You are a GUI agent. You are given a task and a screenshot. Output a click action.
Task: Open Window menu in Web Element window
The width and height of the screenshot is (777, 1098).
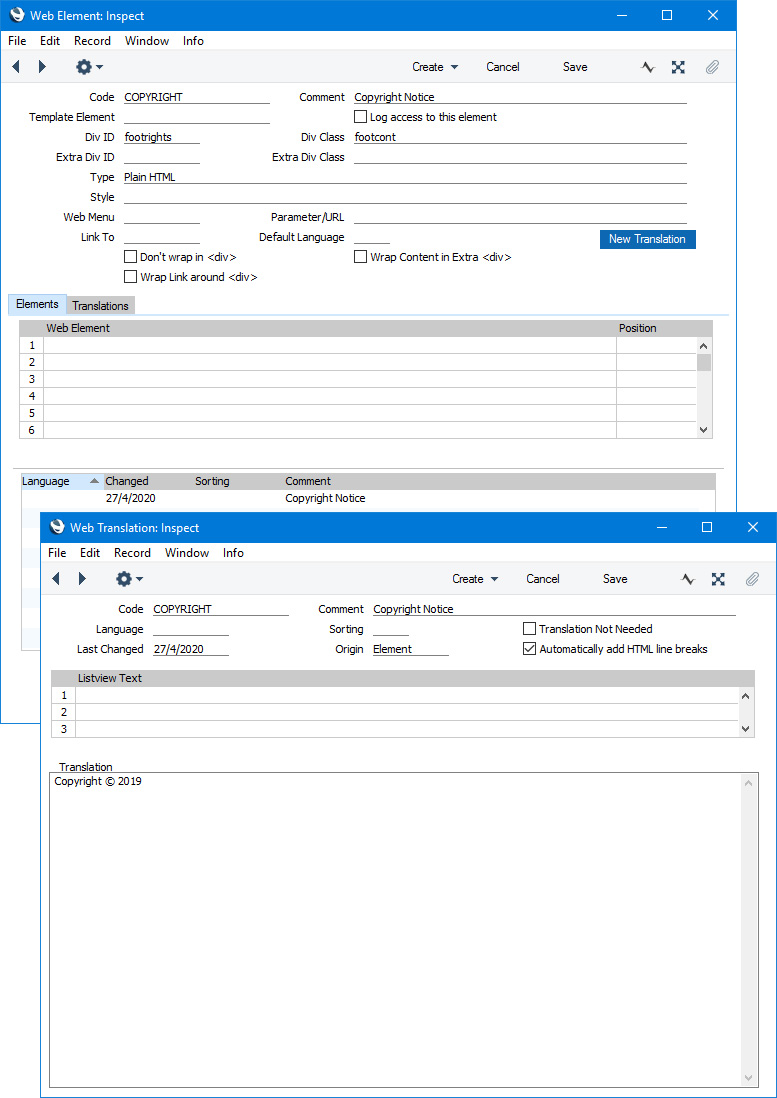click(147, 41)
